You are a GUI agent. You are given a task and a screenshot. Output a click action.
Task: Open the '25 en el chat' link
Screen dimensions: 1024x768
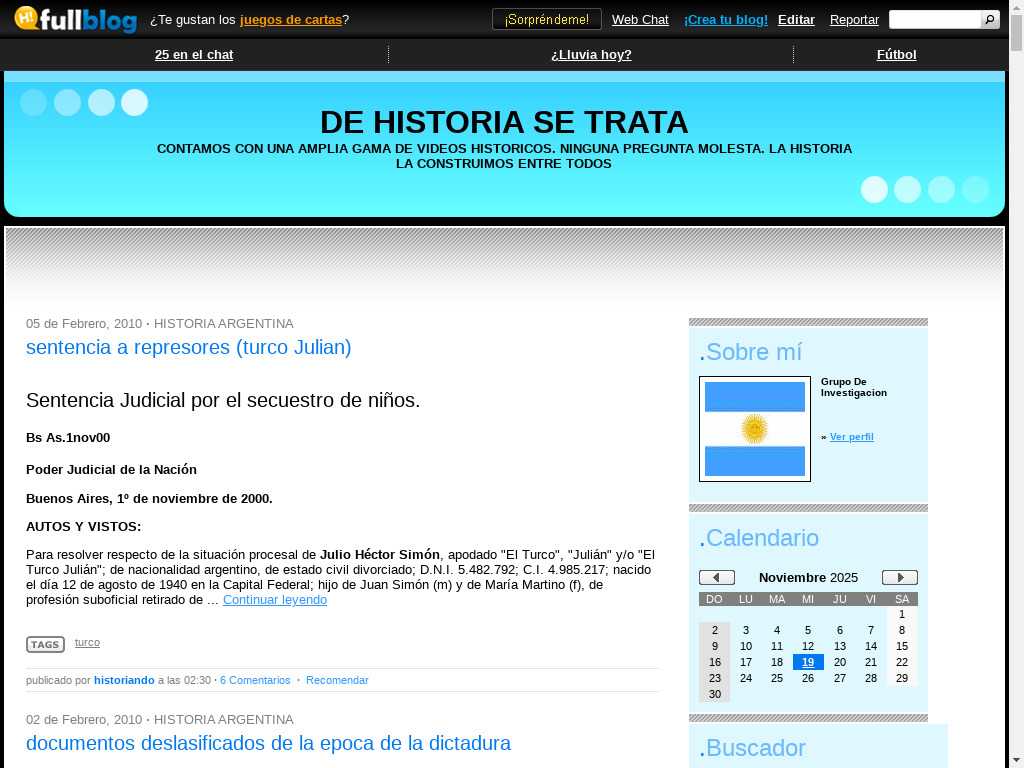(x=194, y=54)
